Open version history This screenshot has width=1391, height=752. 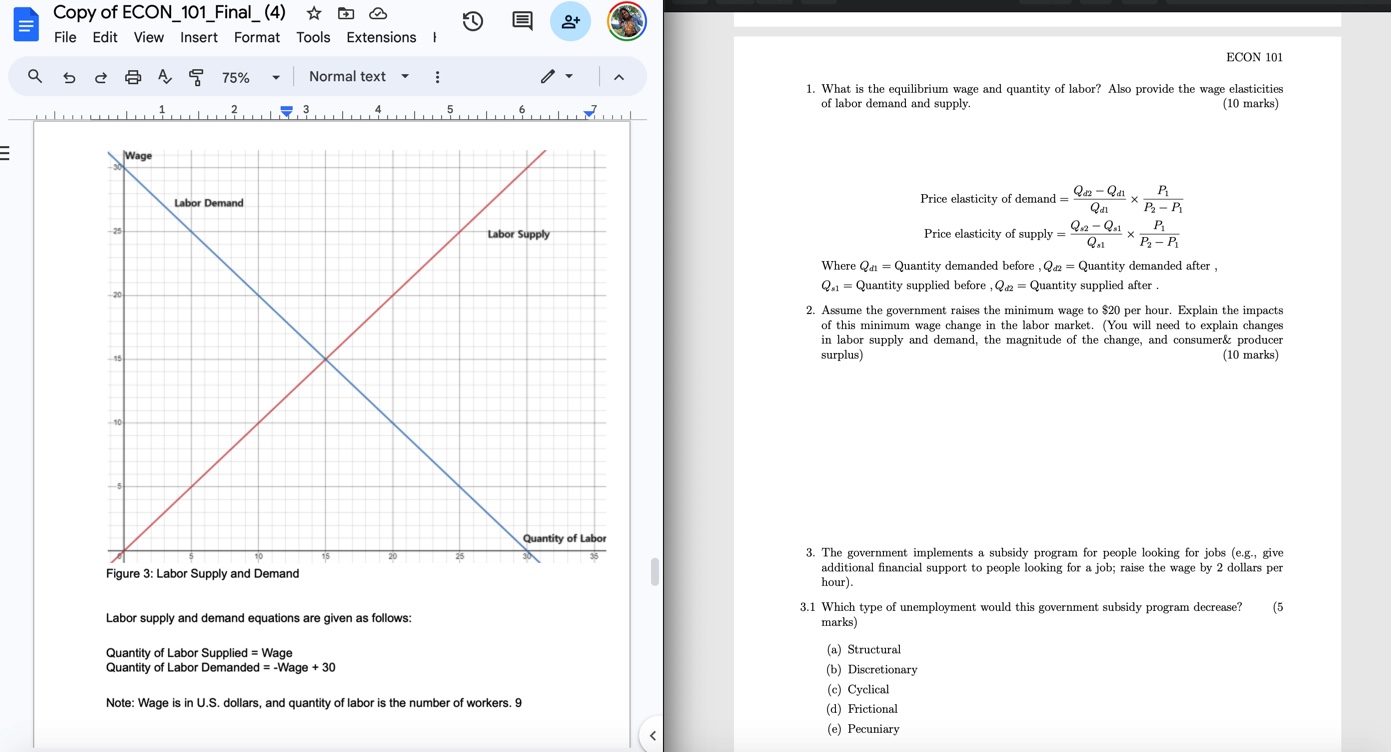coord(471,20)
